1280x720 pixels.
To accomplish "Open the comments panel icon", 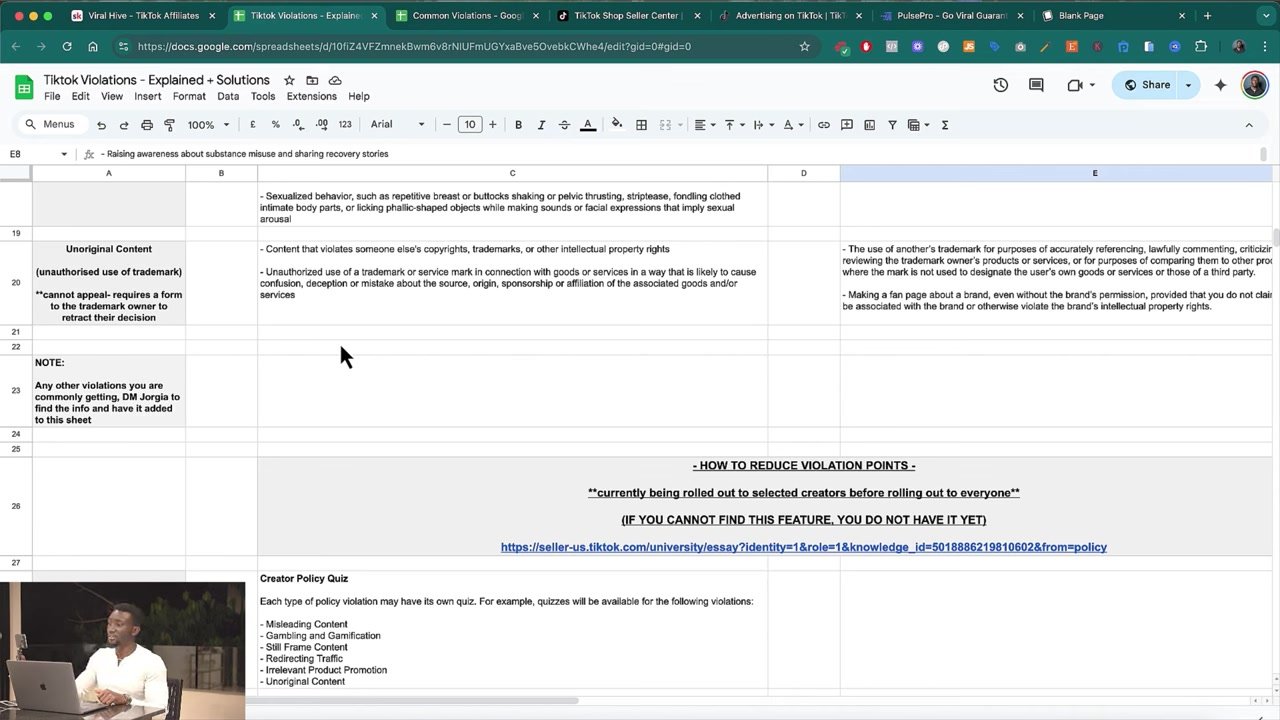I will (x=1036, y=85).
